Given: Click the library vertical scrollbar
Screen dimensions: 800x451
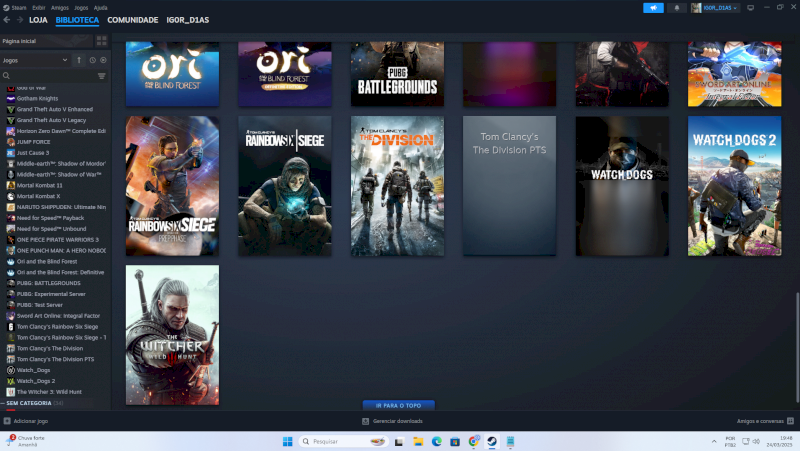Looking at the screenshot, I should pyautogui.click(x=797, y=347).
